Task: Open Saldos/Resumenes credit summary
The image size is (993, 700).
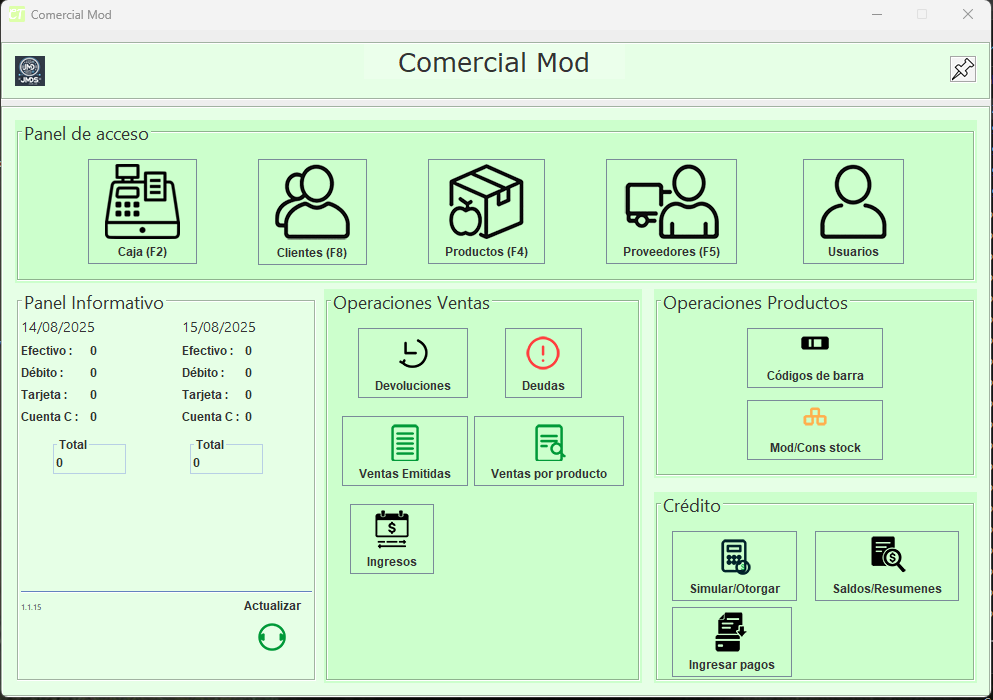Action: click(x=886, y=565)
